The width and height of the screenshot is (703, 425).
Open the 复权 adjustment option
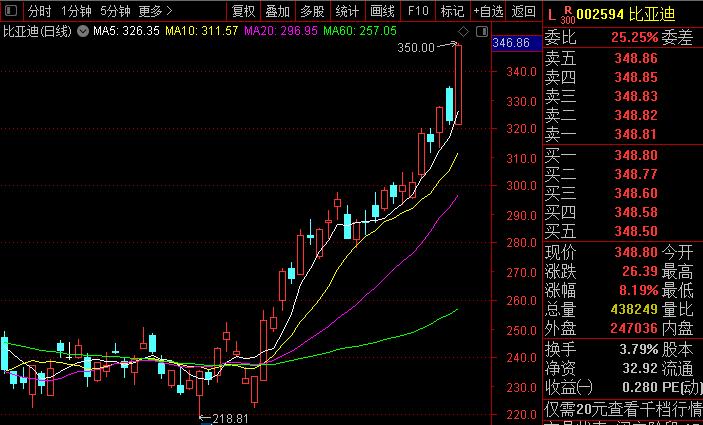(243, 11)
